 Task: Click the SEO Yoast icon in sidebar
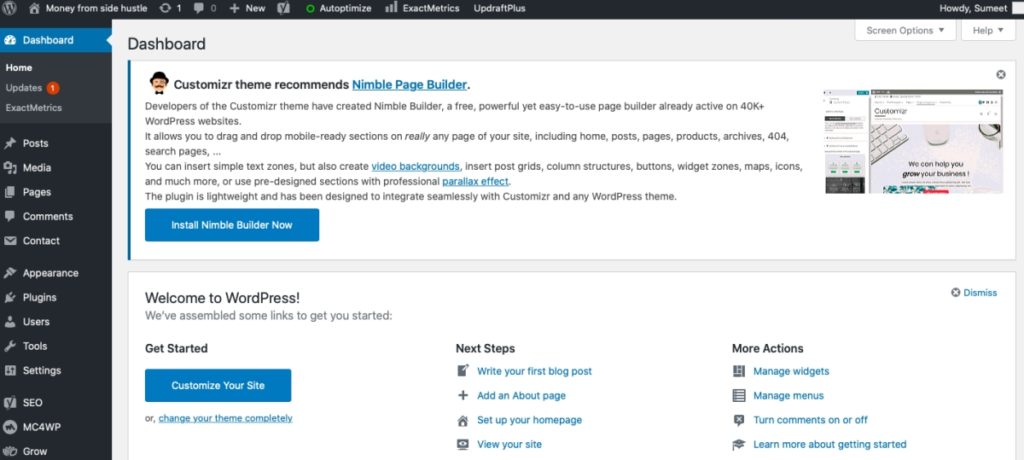click(x=10, y=402)
